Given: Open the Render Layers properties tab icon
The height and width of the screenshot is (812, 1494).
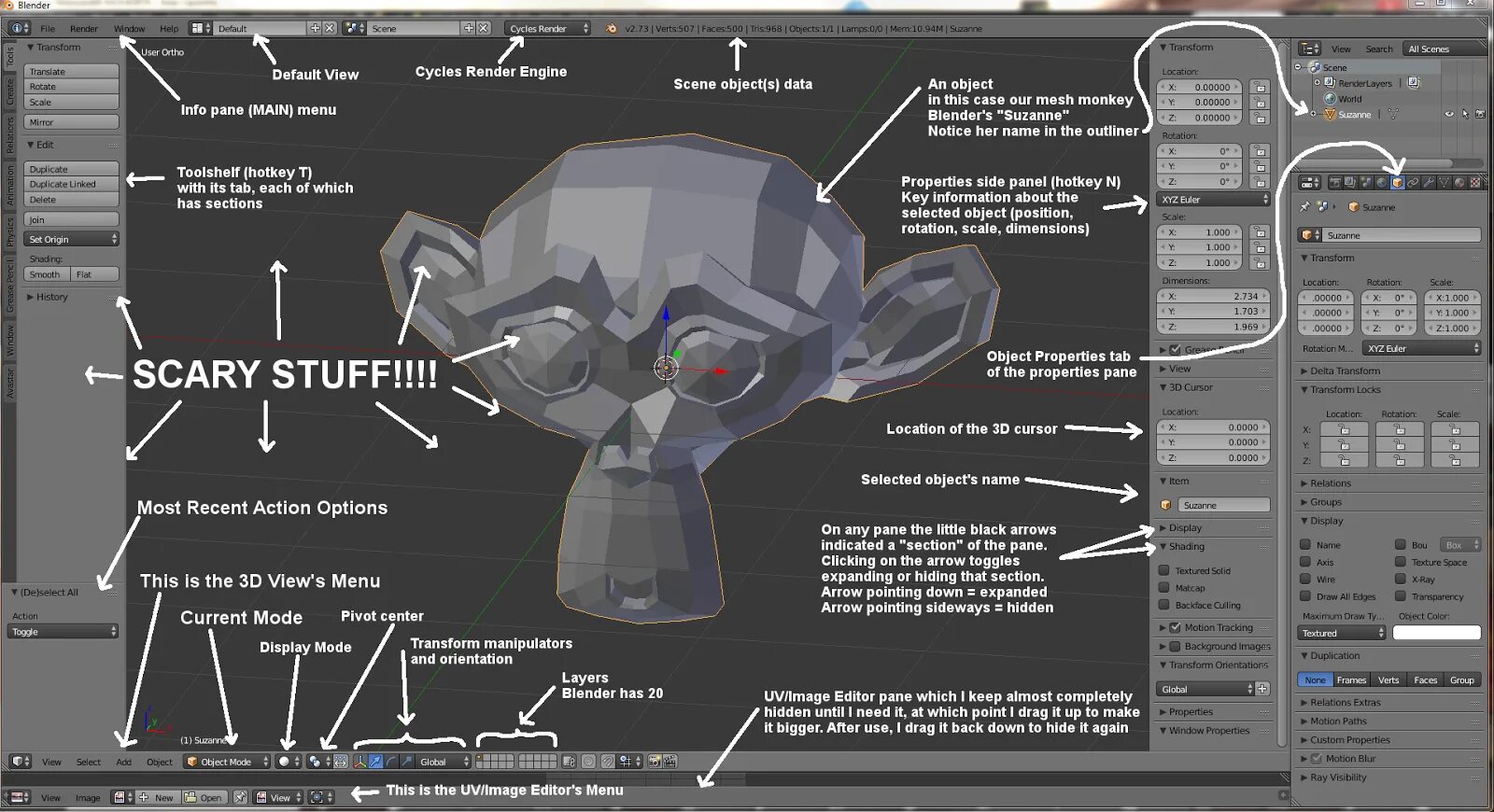Looking at the screenshot, I should (x=1350, y=182).
